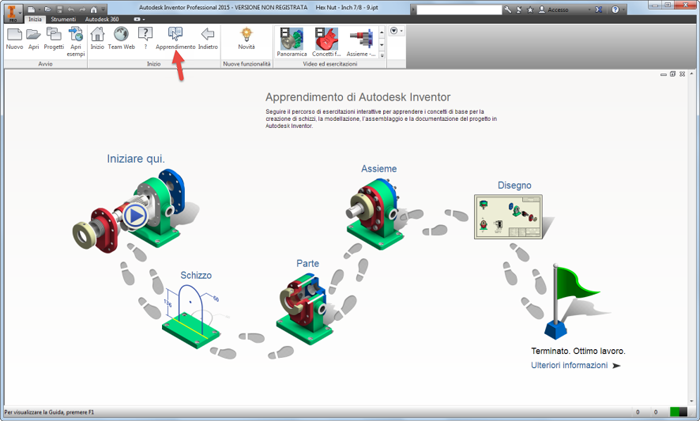
Task: Click the Iniziare qui. heading link
Action: (136, 158)
